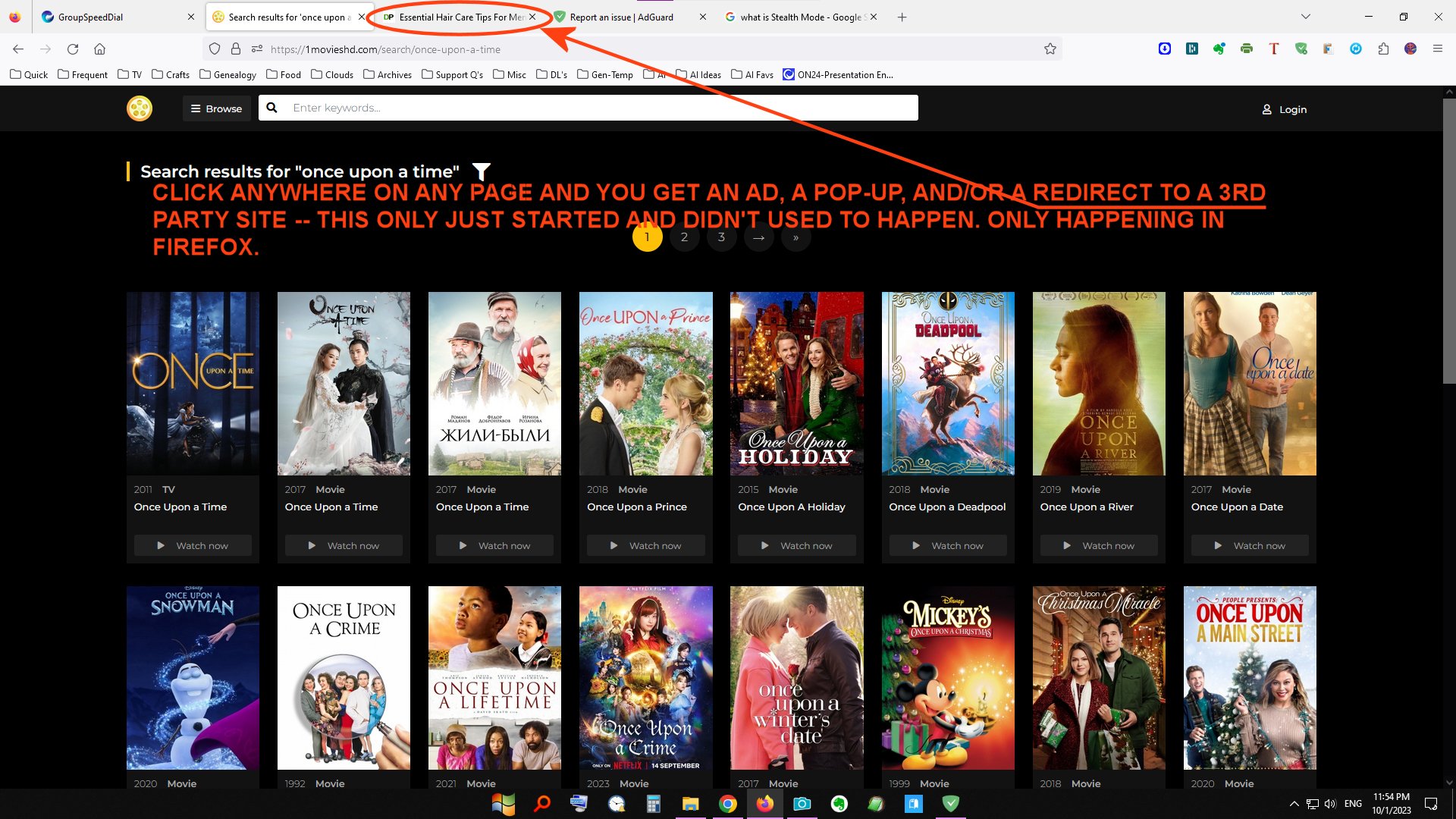The width and height of the screenshot is (1456, 819).
Task: Go to results page 2
Action: pyautogui.click(x=684, y=237)
